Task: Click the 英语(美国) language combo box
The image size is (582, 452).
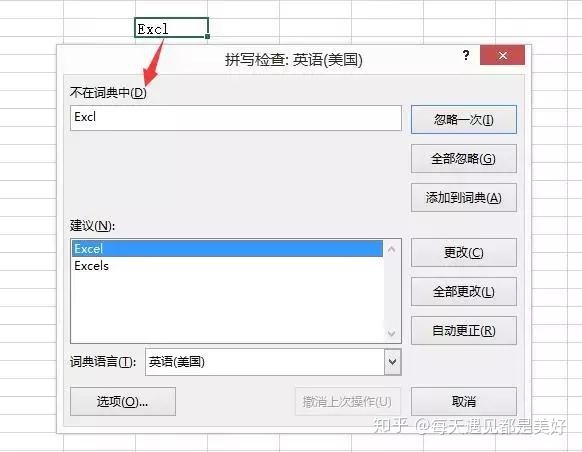Action: point(273,361)
